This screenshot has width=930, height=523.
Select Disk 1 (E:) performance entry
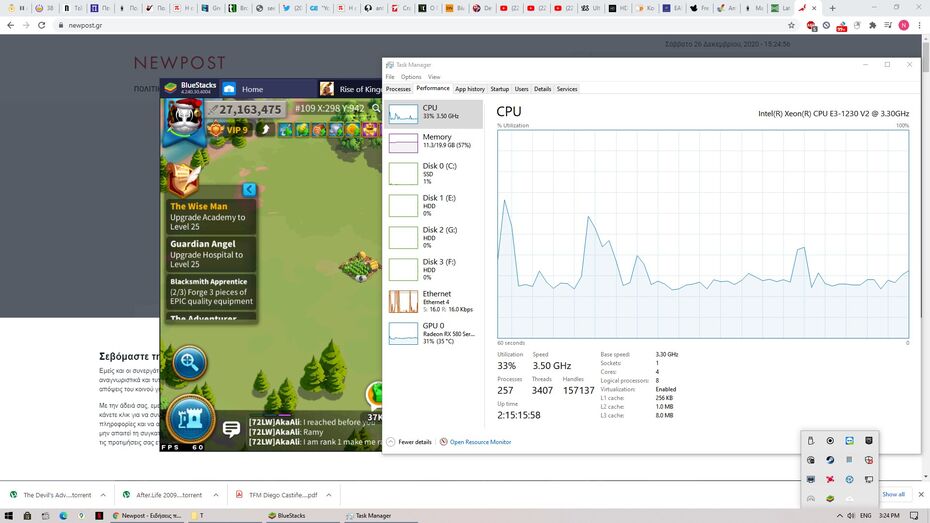tap(434, 205)
